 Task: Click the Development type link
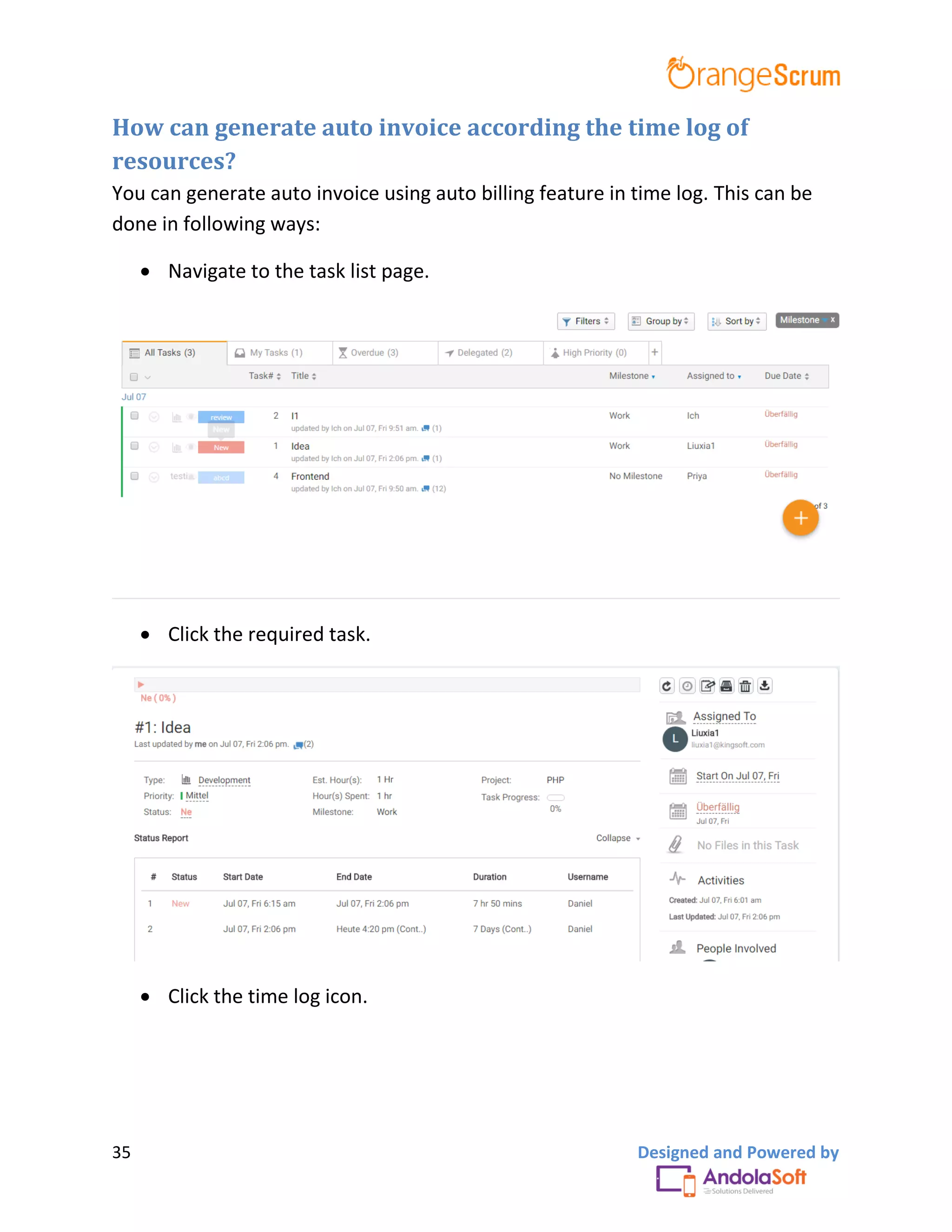224,780
